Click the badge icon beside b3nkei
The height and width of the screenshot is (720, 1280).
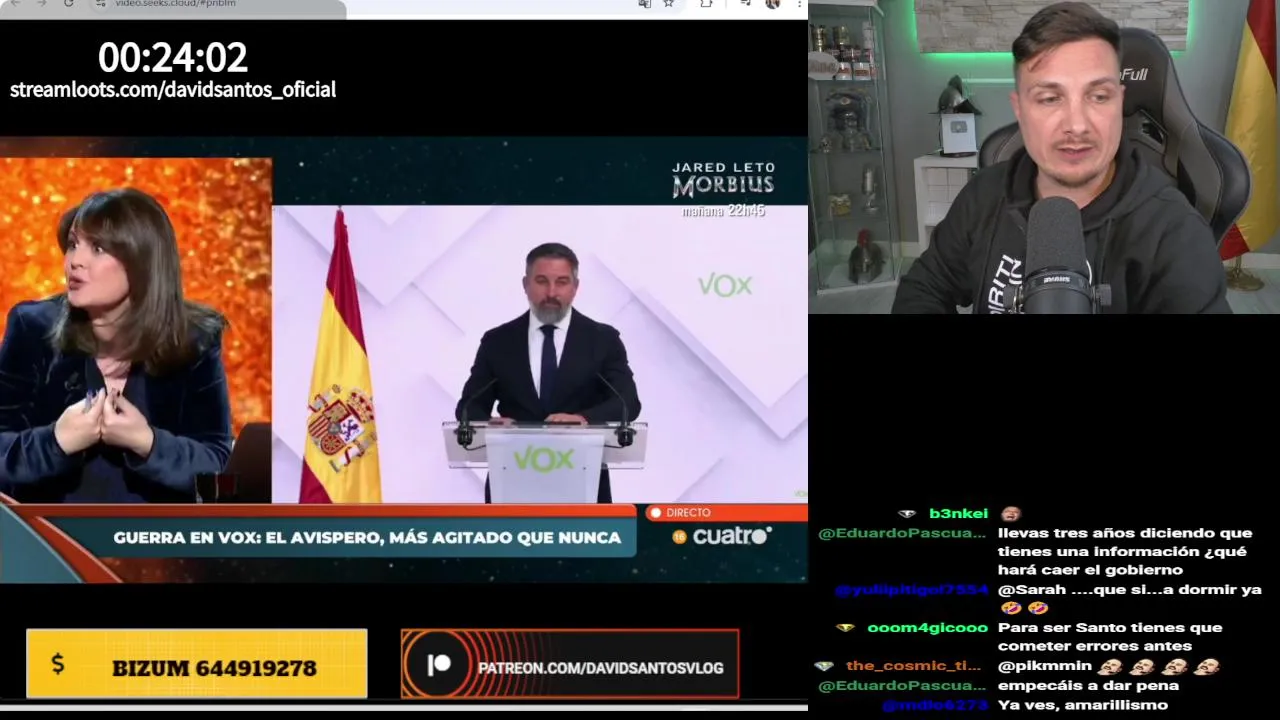(907, 513)
